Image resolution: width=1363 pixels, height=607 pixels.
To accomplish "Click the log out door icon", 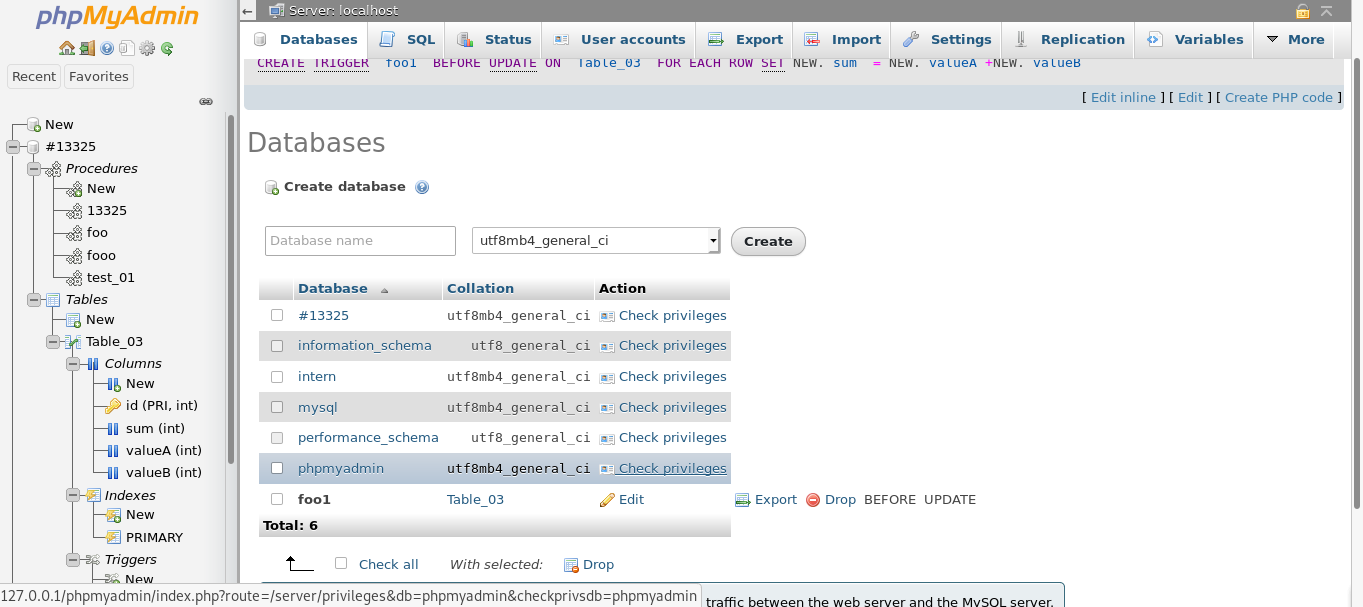I will pos(87,48).
